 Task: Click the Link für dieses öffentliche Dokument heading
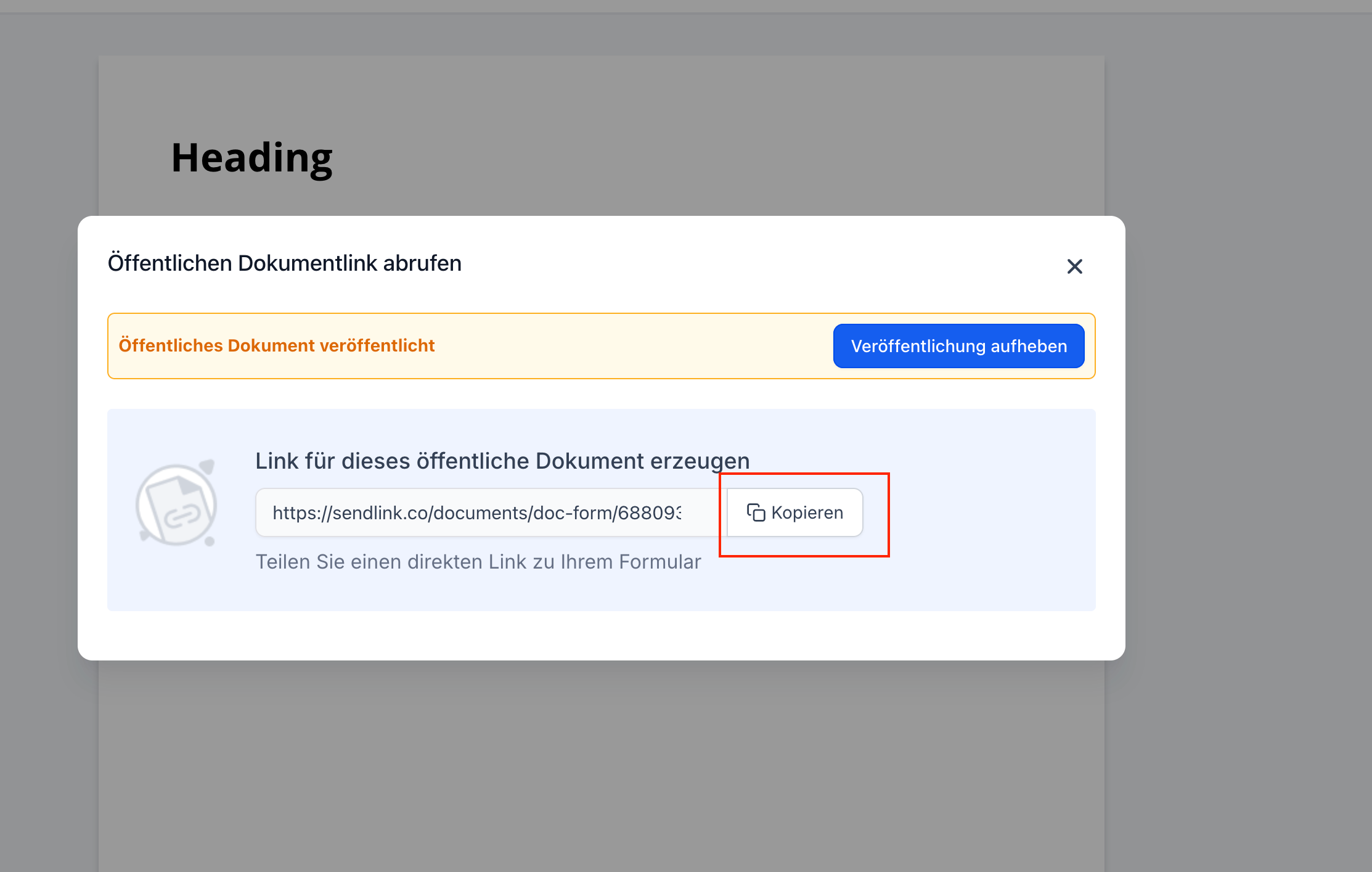coord(502,461)
